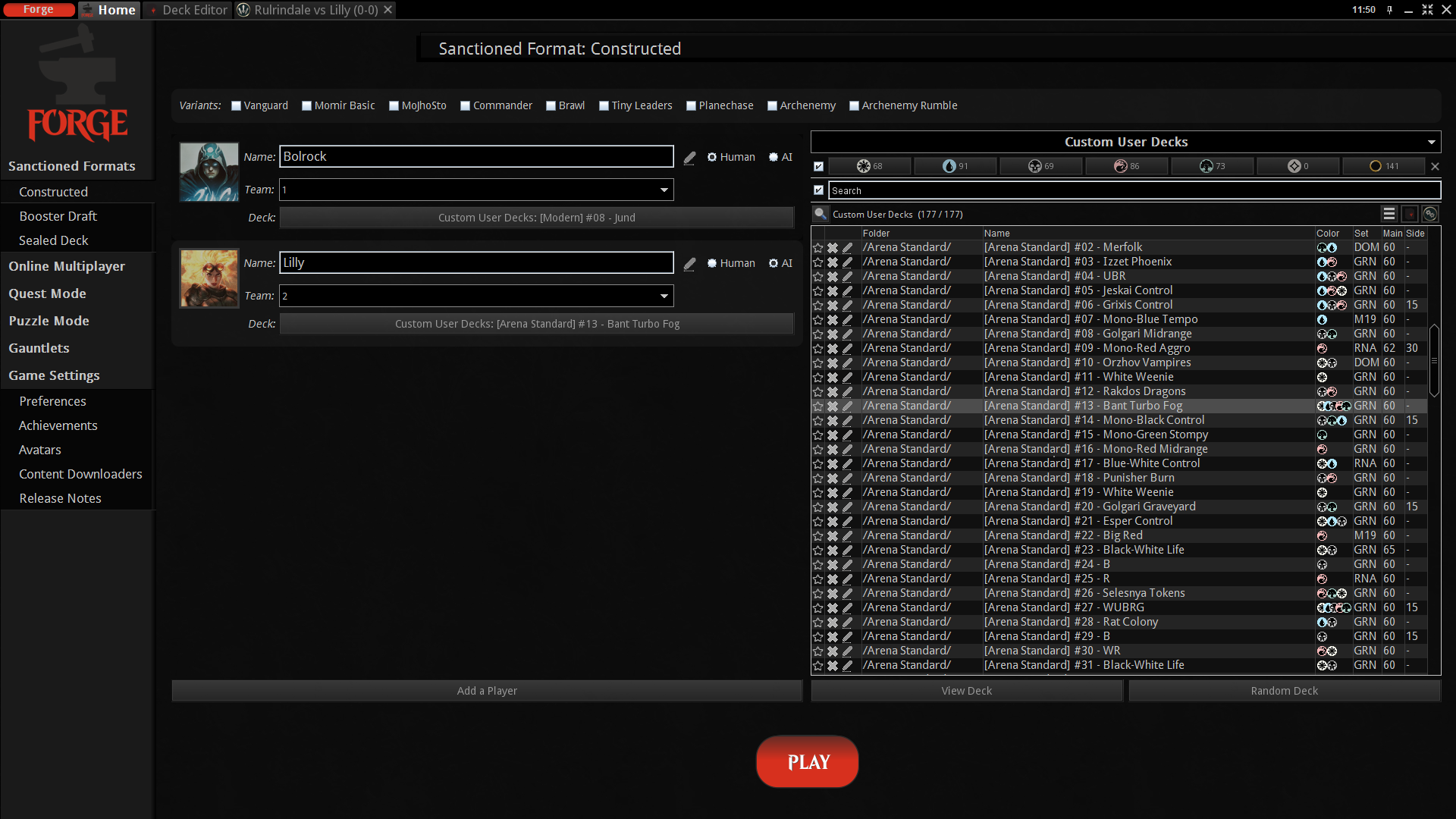Image resolution: width=1456 pixels, height=819 pixels.
Task: Uncheck the search filter checkbox
Action: click(x=818, y=190)
